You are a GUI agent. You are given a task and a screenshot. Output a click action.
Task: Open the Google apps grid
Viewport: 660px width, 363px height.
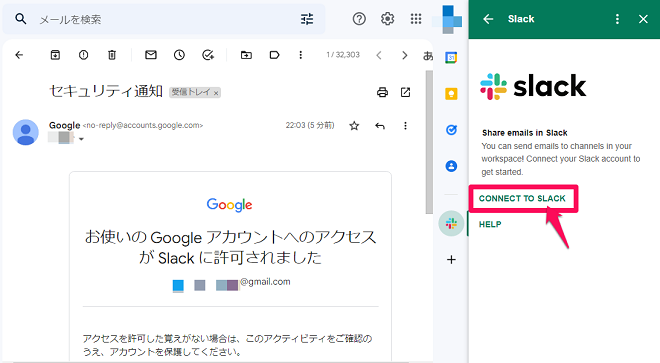(416, 19)
